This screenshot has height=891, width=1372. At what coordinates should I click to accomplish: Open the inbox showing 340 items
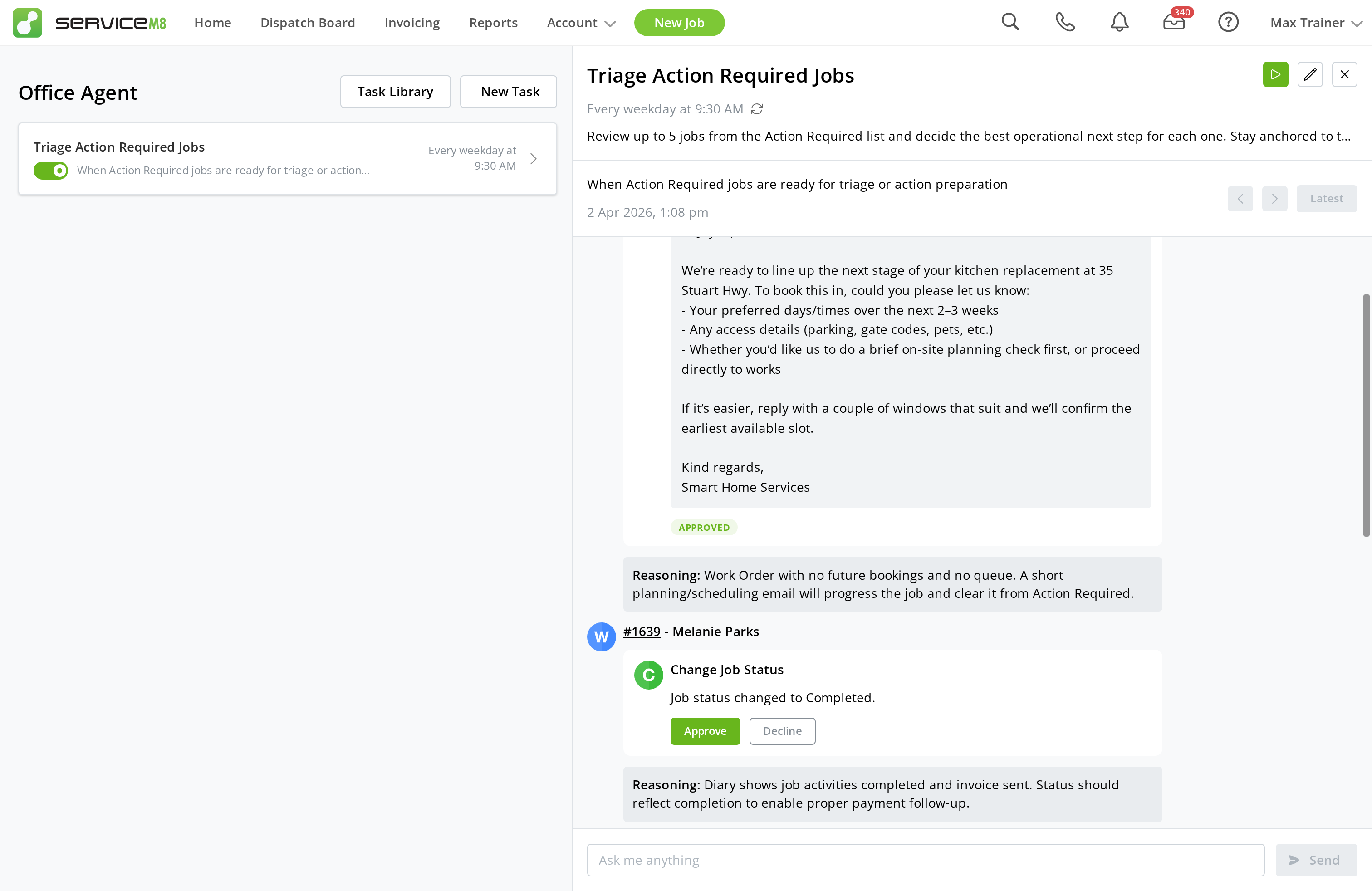tap(1174, 23)
